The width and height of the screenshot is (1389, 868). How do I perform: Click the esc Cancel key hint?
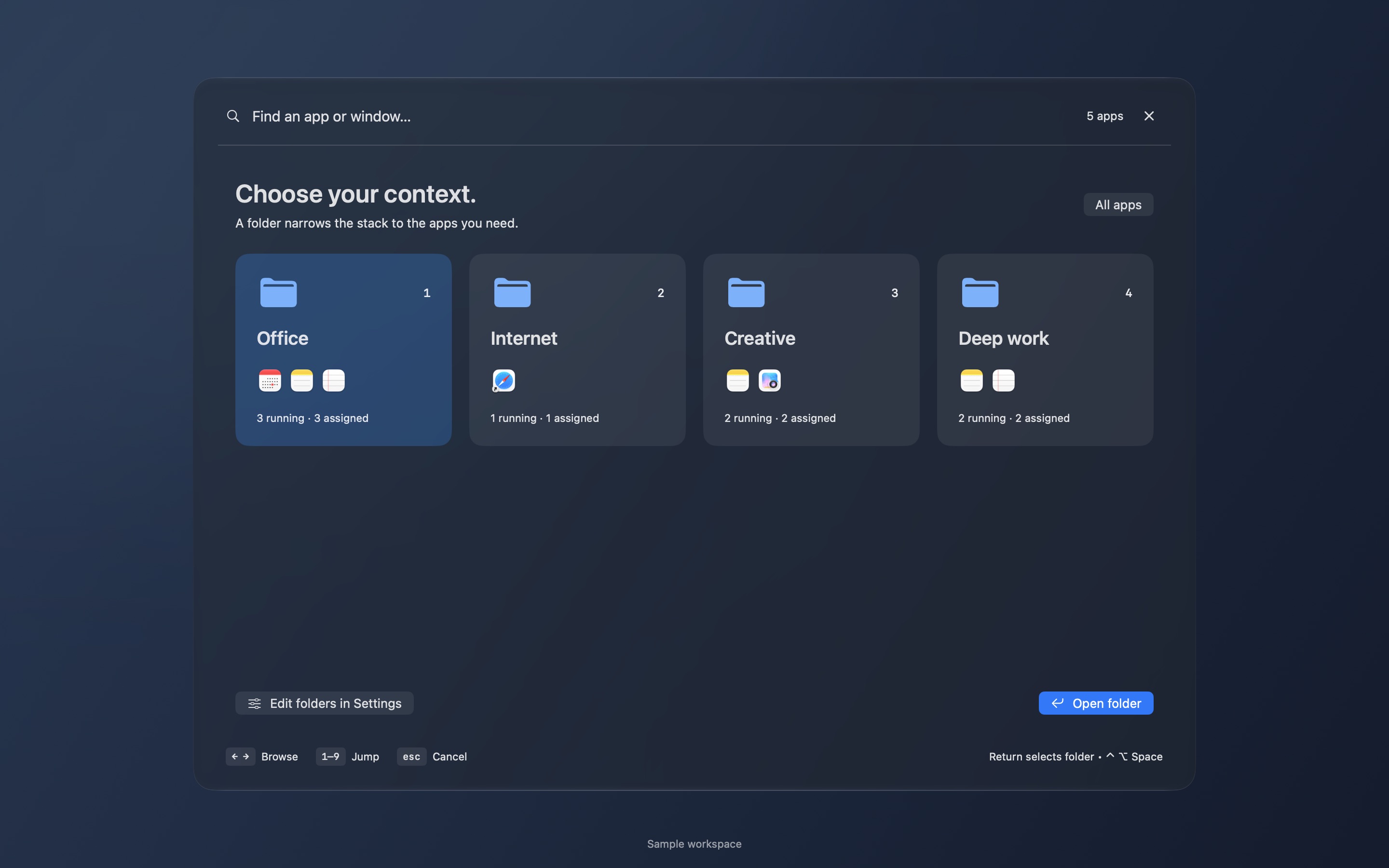click(x=432, y=757)
